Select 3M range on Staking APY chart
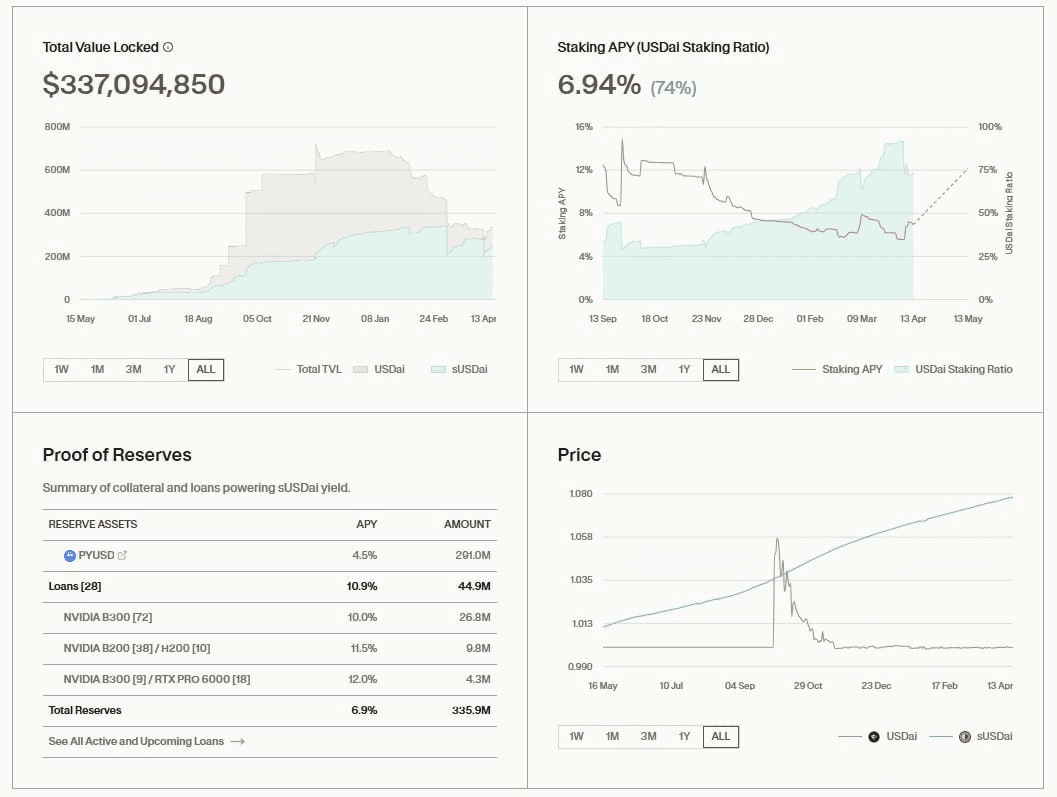This screenshot has height=797, width=1057. coord(648,369)
